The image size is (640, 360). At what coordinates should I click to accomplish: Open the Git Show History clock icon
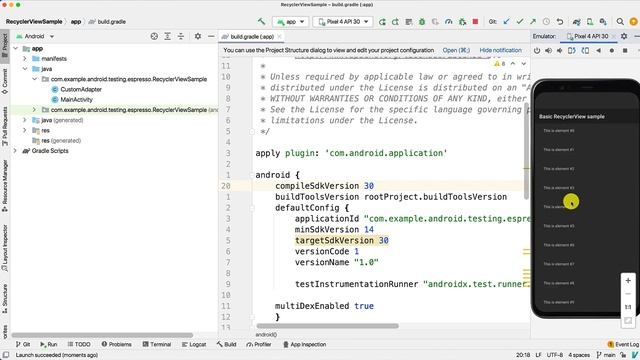(546, 22)
